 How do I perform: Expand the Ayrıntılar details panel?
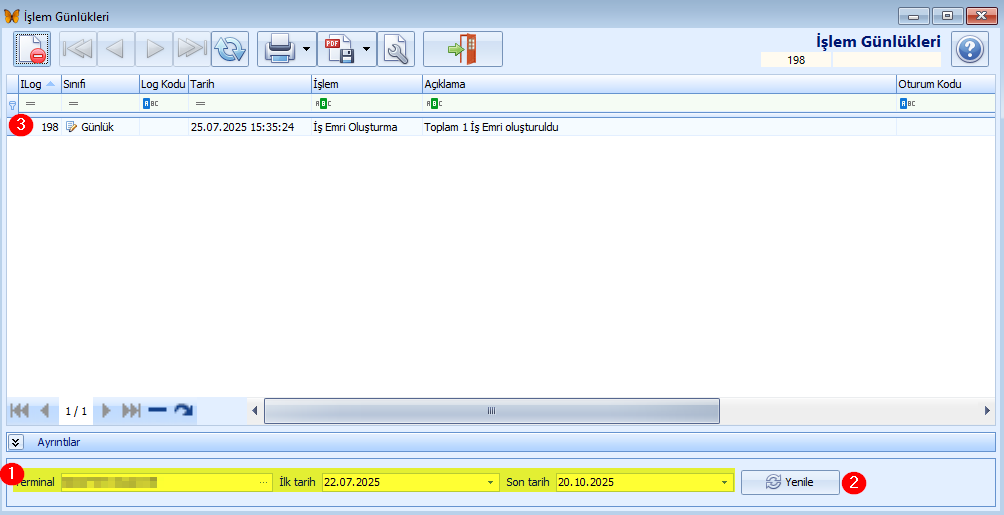click(x=16, y=441)
